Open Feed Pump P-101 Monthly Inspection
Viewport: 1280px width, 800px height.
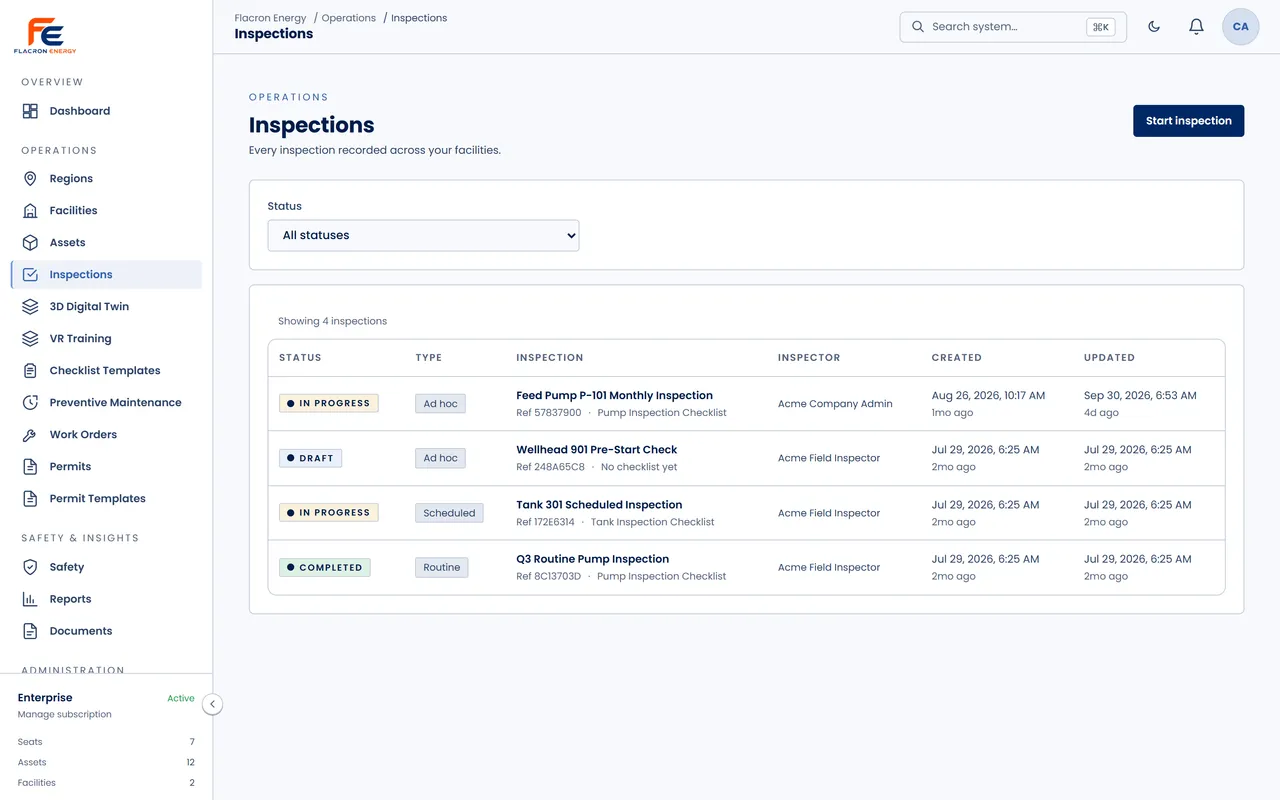click(614, 396)
